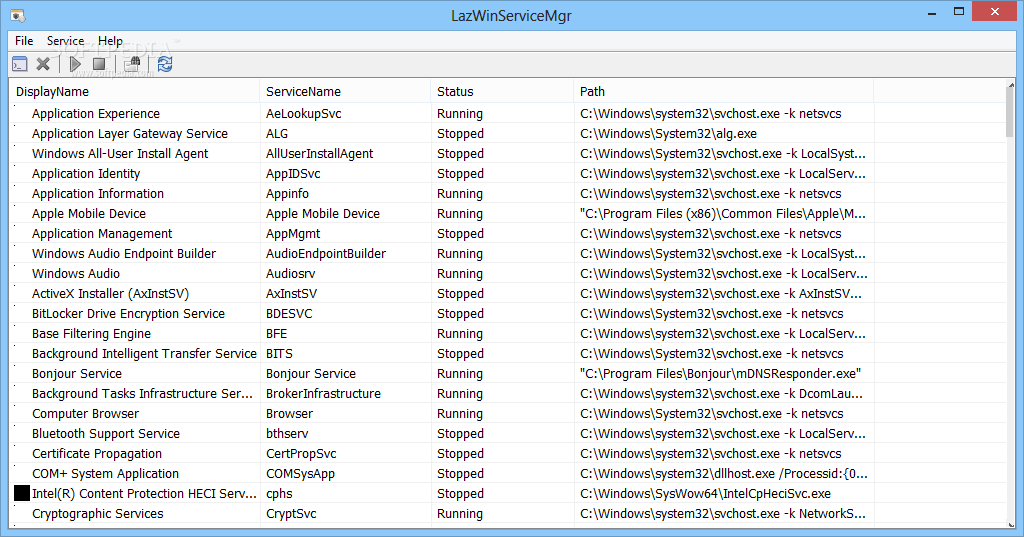1024x537 pixels.
Task: Click the bthserv service name cell
Action: [x=287, y=434]
